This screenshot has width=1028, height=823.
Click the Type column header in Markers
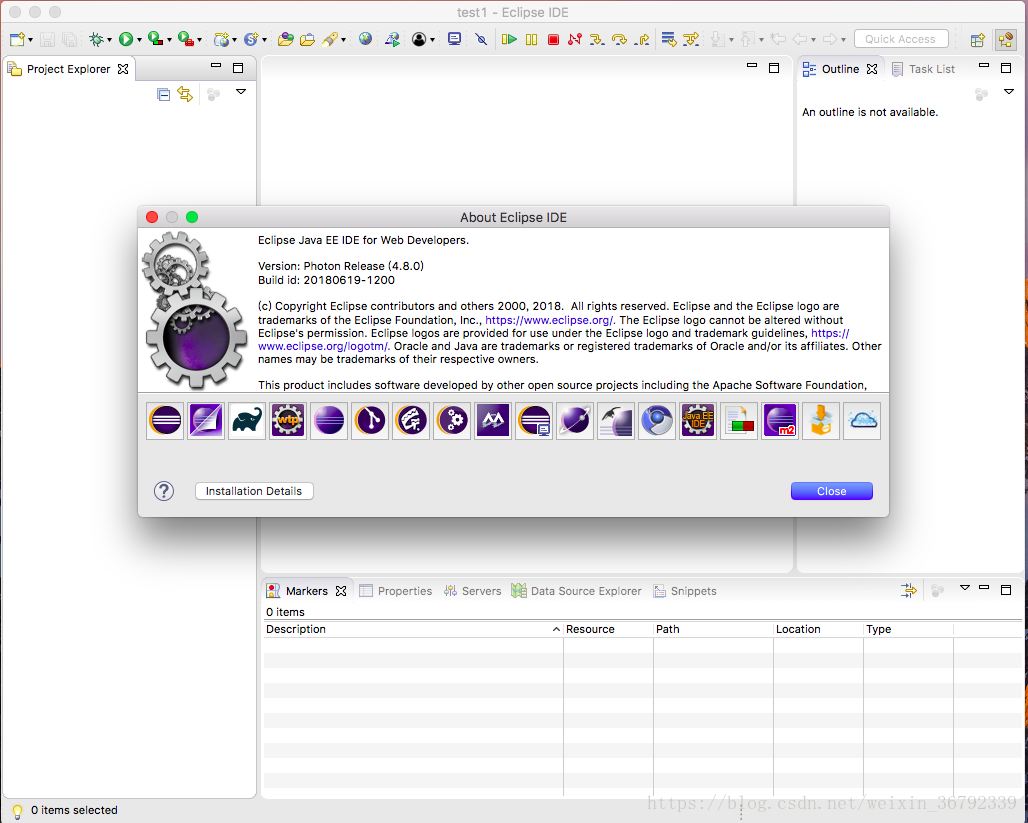(x=908, y=629)
